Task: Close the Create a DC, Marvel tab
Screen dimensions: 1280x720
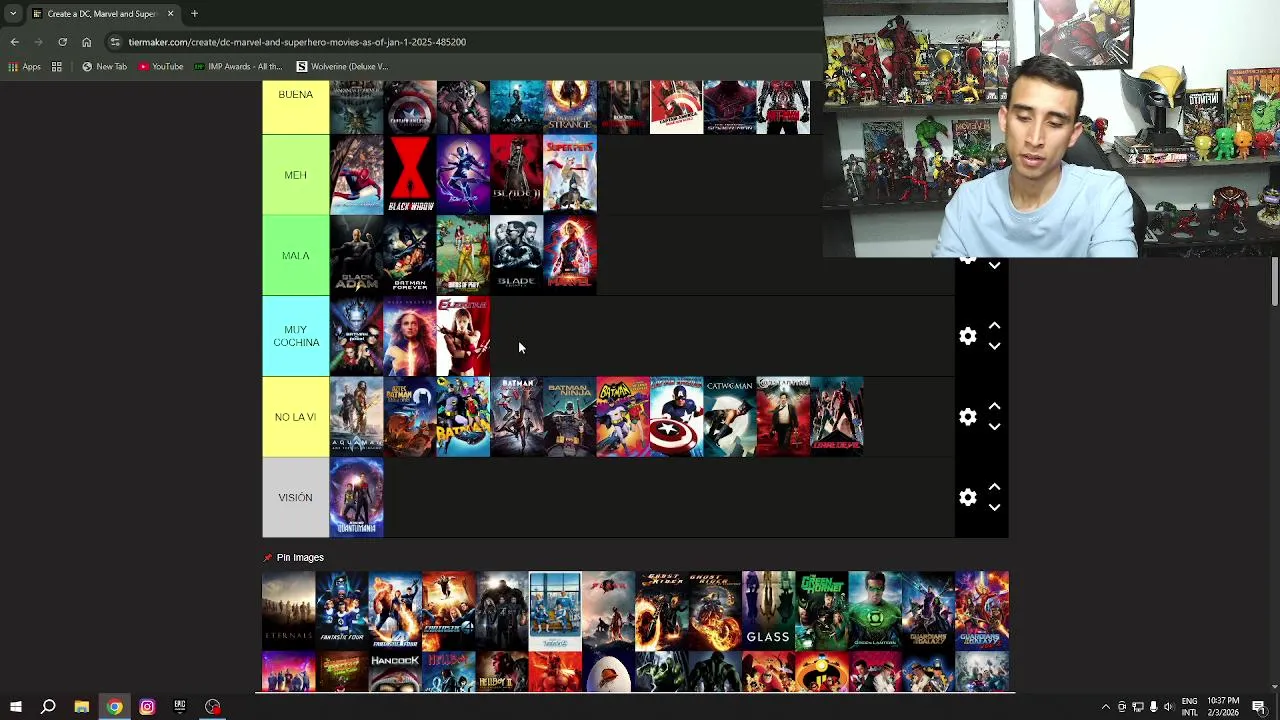Action: click(x=170, y=14)
